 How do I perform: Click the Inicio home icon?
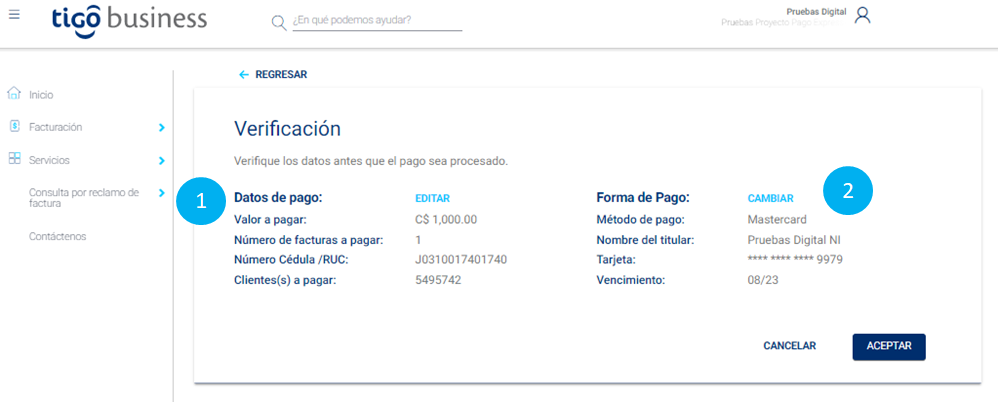click(14, 94)
